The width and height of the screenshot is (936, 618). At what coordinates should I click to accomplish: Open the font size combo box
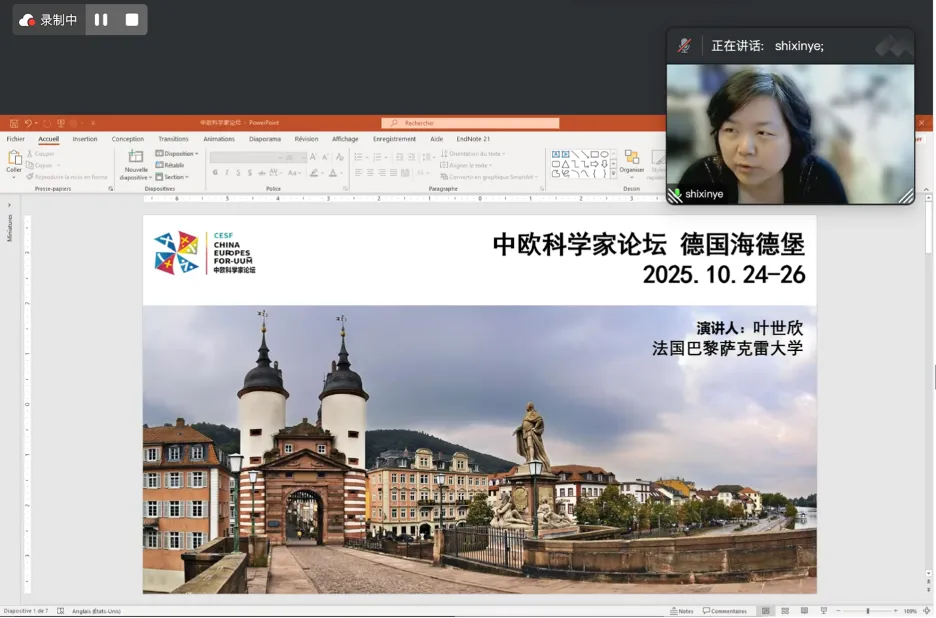(x=295, y=157)
